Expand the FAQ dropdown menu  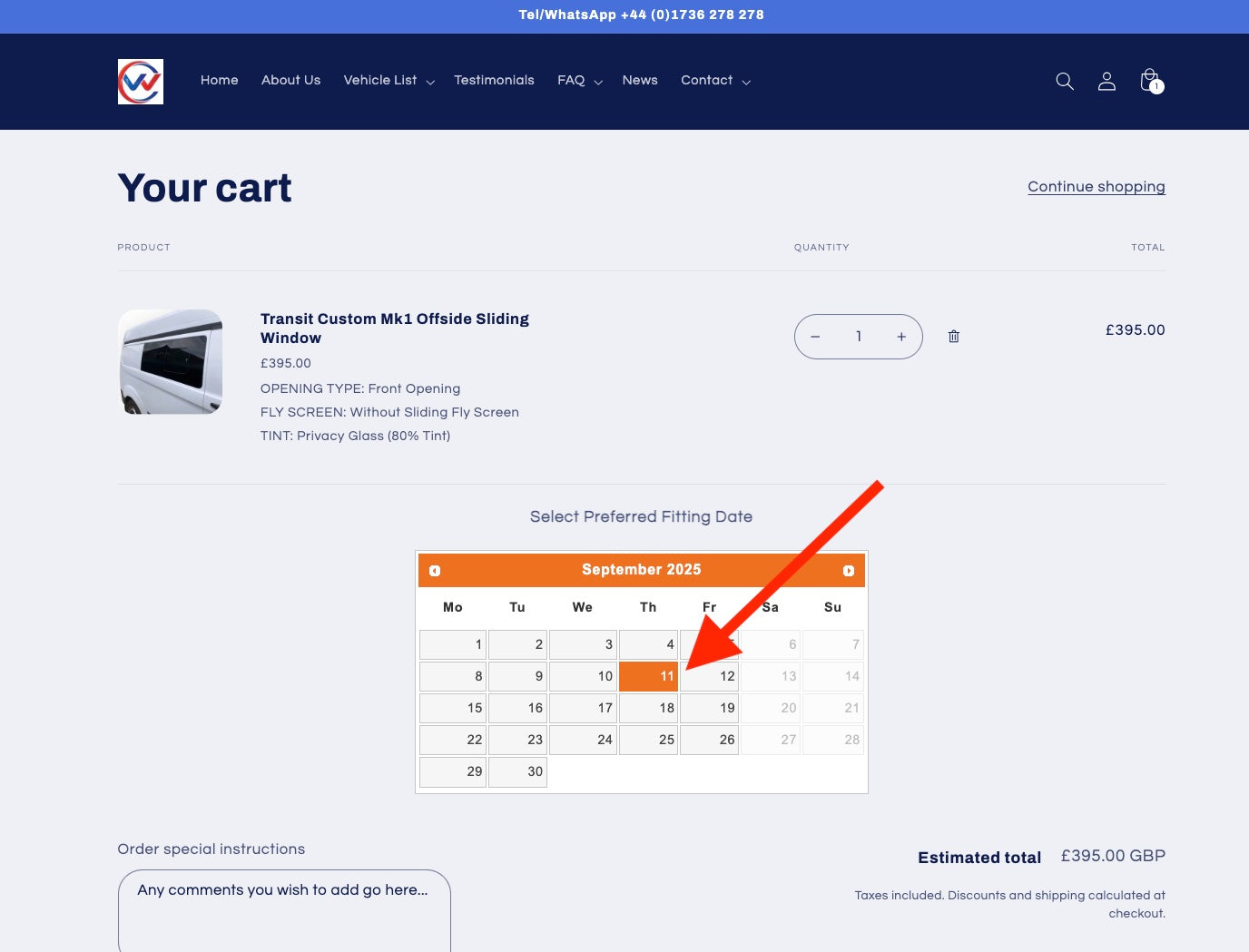coord(580,81)
